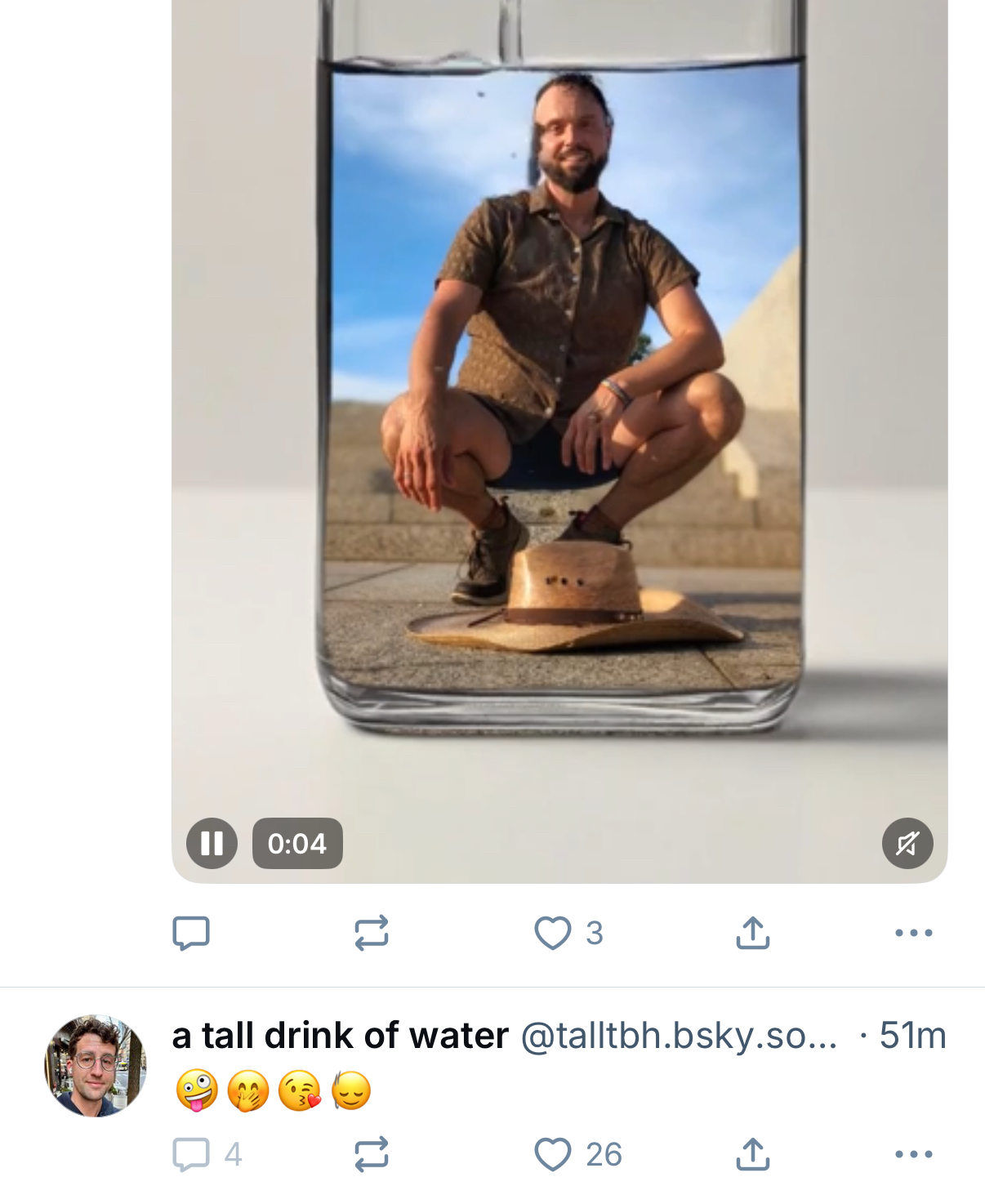Share the emoji post

752,1154
